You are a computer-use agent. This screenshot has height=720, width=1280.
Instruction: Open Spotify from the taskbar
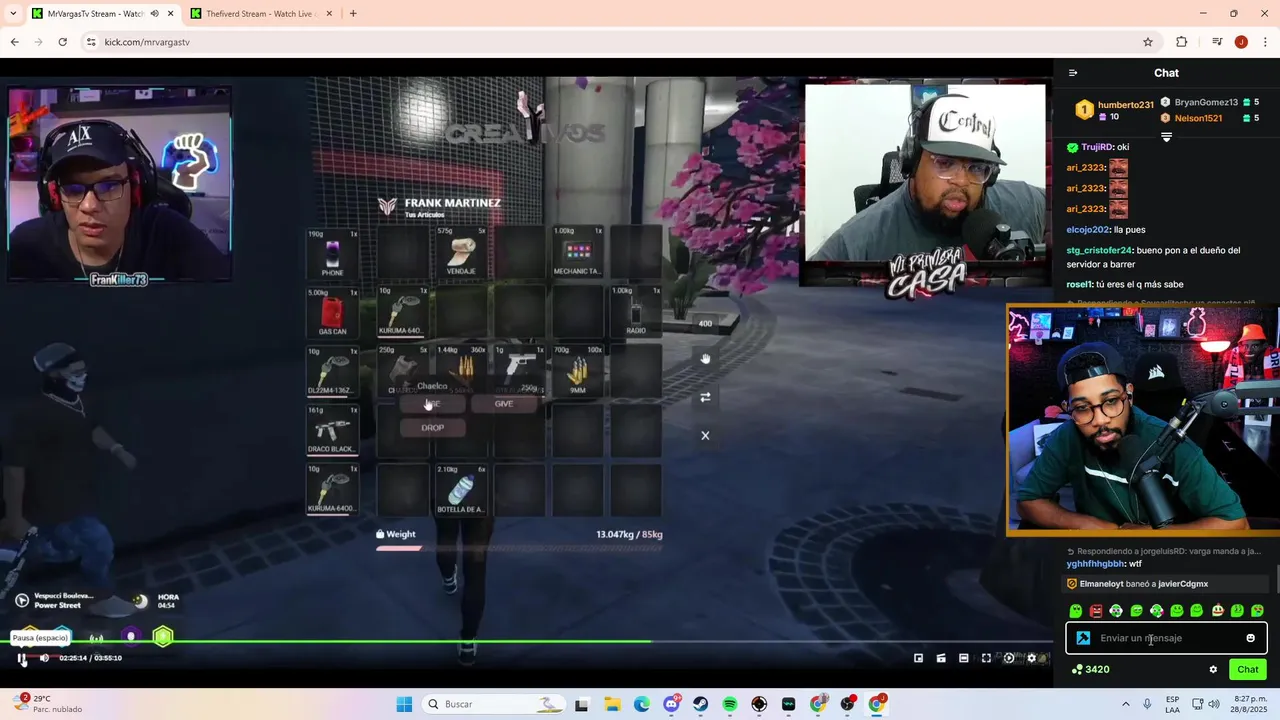click(730, 704)
